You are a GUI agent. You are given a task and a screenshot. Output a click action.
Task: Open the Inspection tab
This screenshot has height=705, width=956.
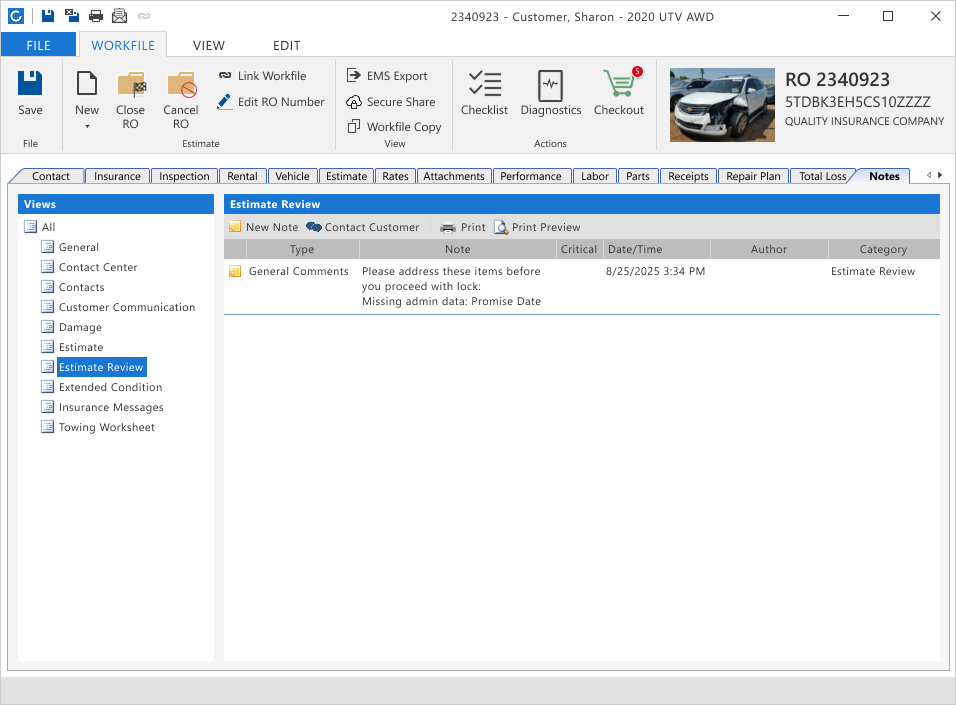pyautogui.click(x=184, y=176)
